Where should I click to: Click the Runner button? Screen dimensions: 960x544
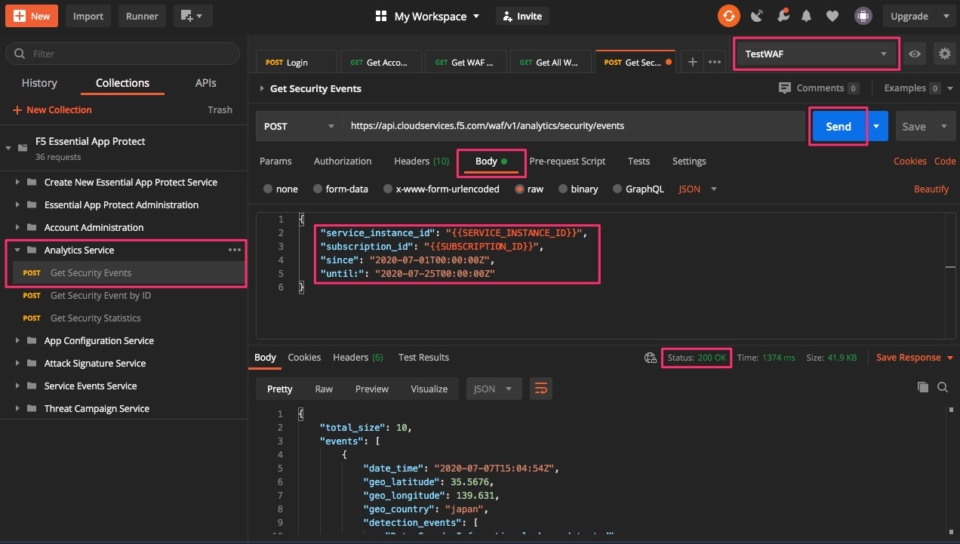click(x=141, y=16)
